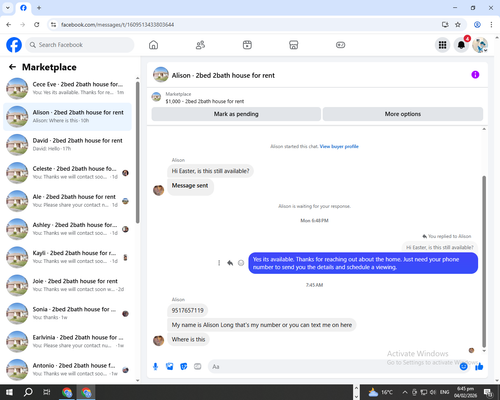Open Task View on taskbar
The width and height of the screenshot is (500, 400).
46,392
